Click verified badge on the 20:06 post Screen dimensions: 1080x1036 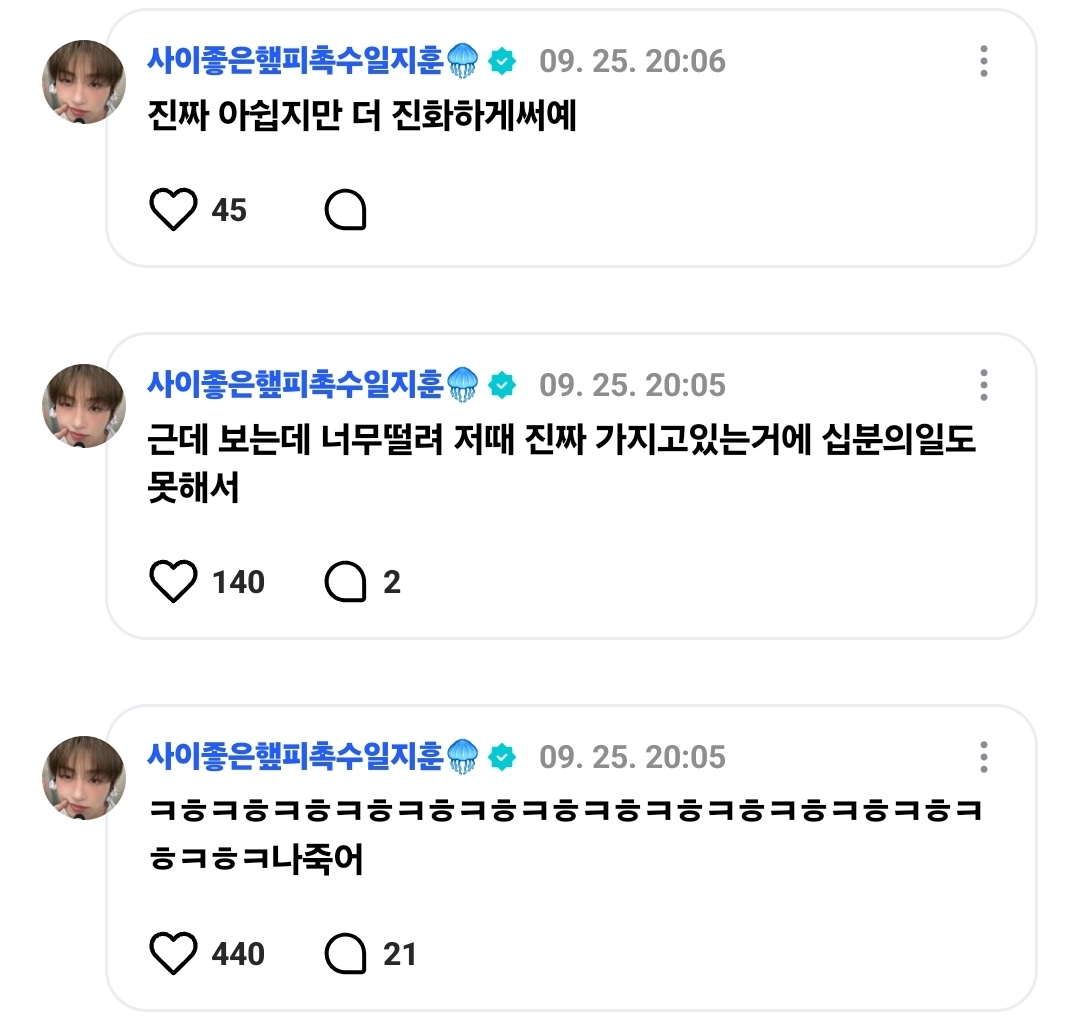point(502,62)
